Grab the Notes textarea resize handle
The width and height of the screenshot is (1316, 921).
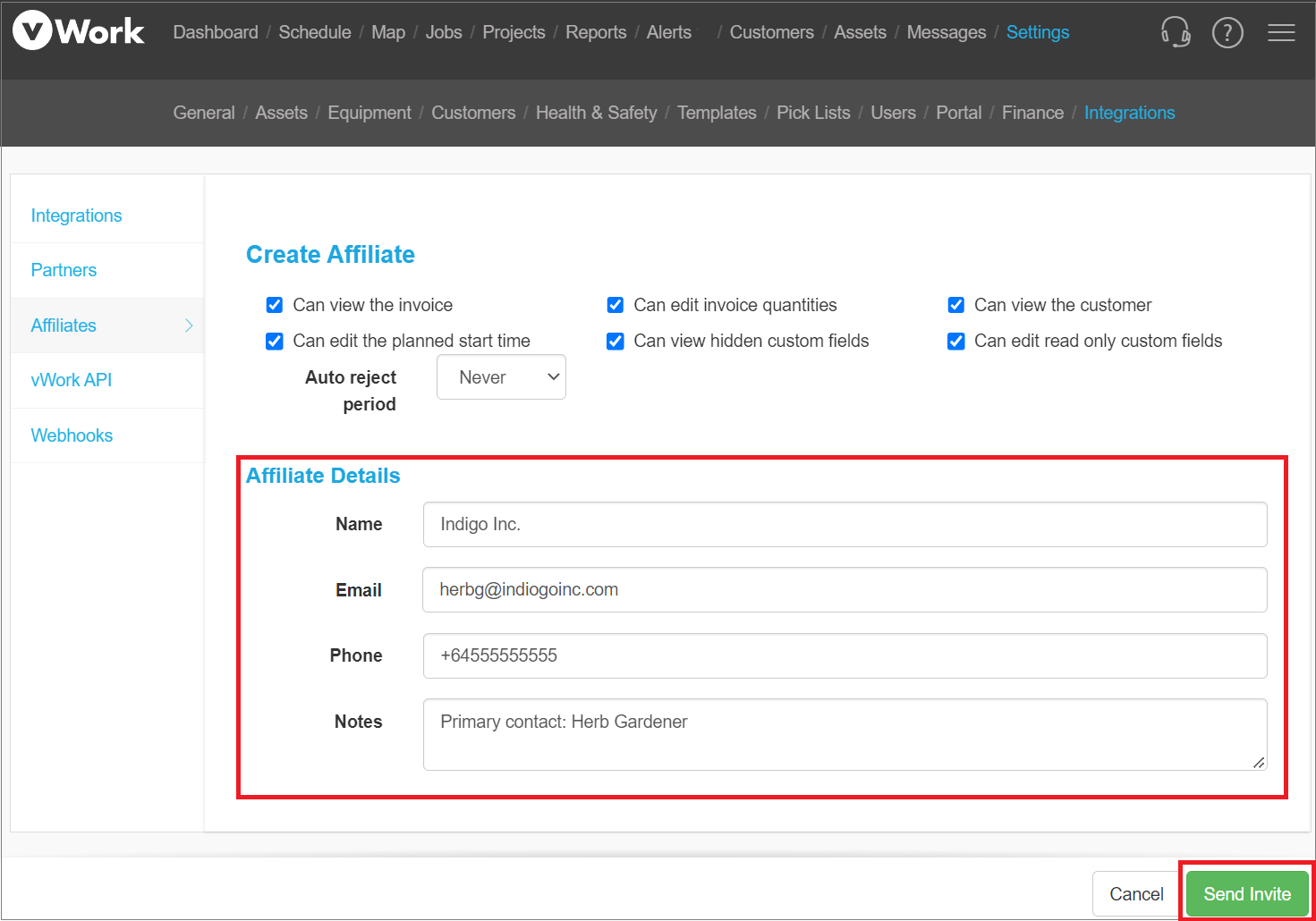point(1259,763)
